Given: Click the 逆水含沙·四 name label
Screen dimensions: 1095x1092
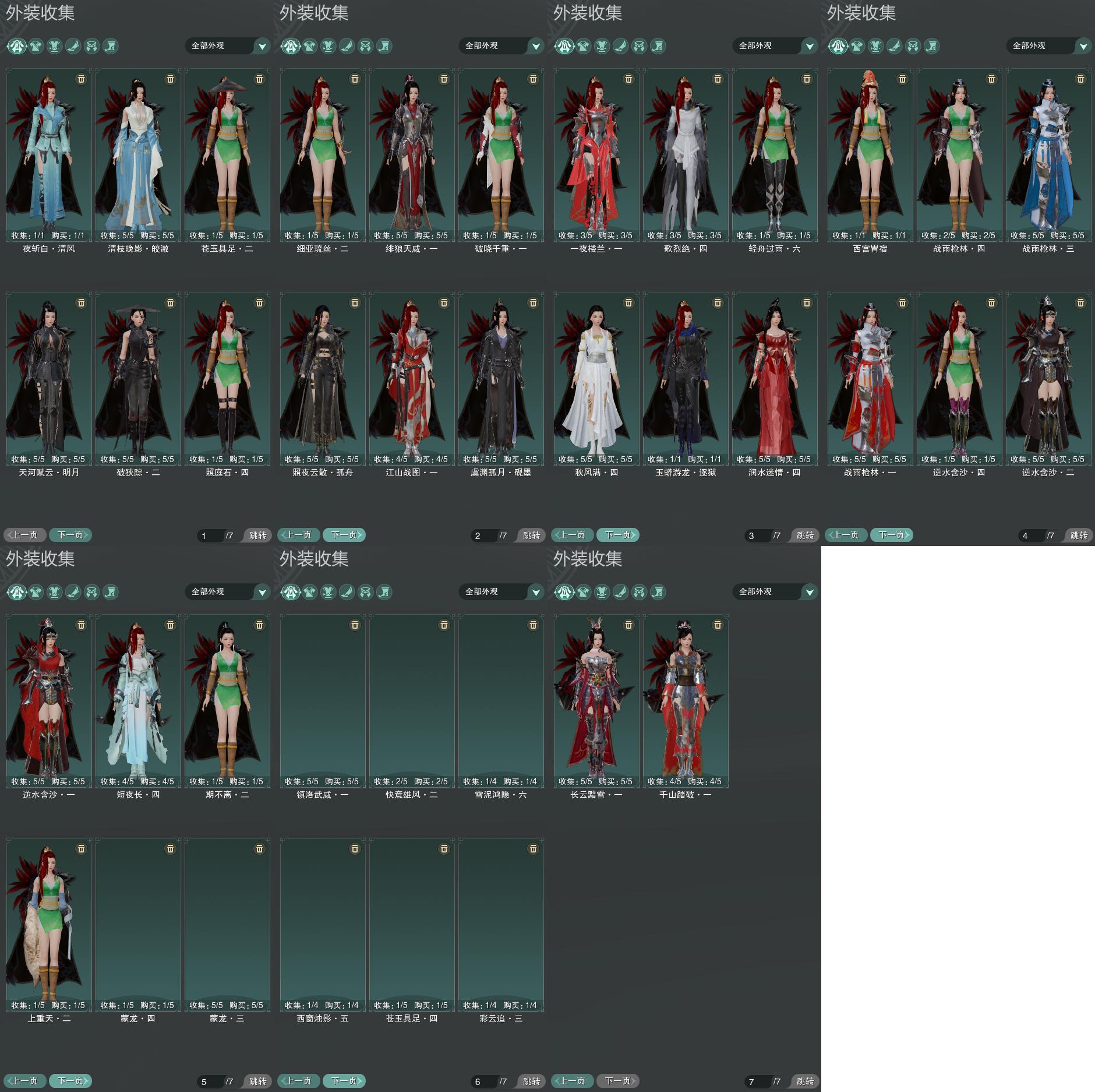Looking at the screenshot, I should tap(959, 473).
